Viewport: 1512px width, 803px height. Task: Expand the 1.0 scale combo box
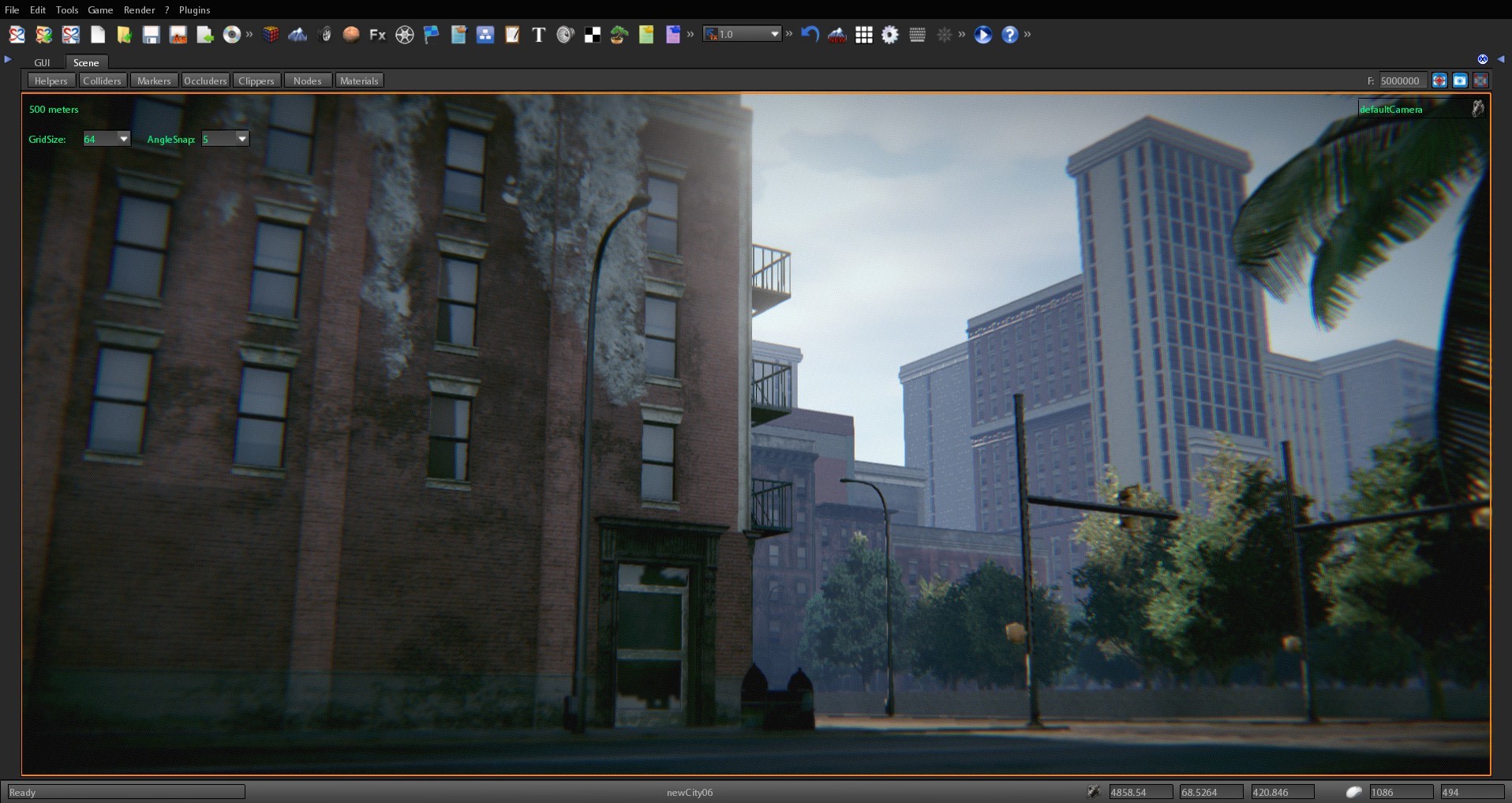775,33
